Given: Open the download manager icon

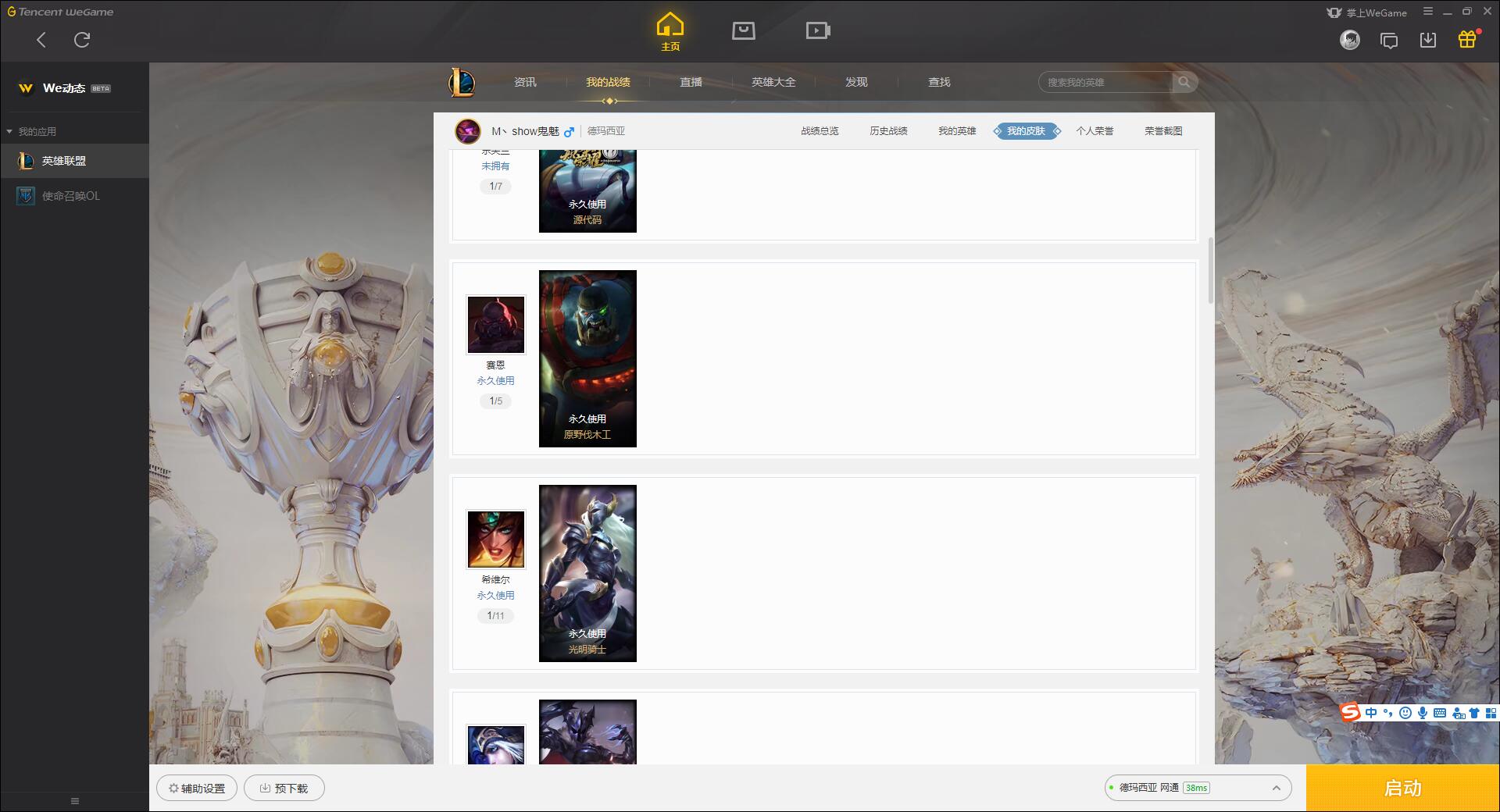Looking at the screenshot, I should coord(1428,40).
